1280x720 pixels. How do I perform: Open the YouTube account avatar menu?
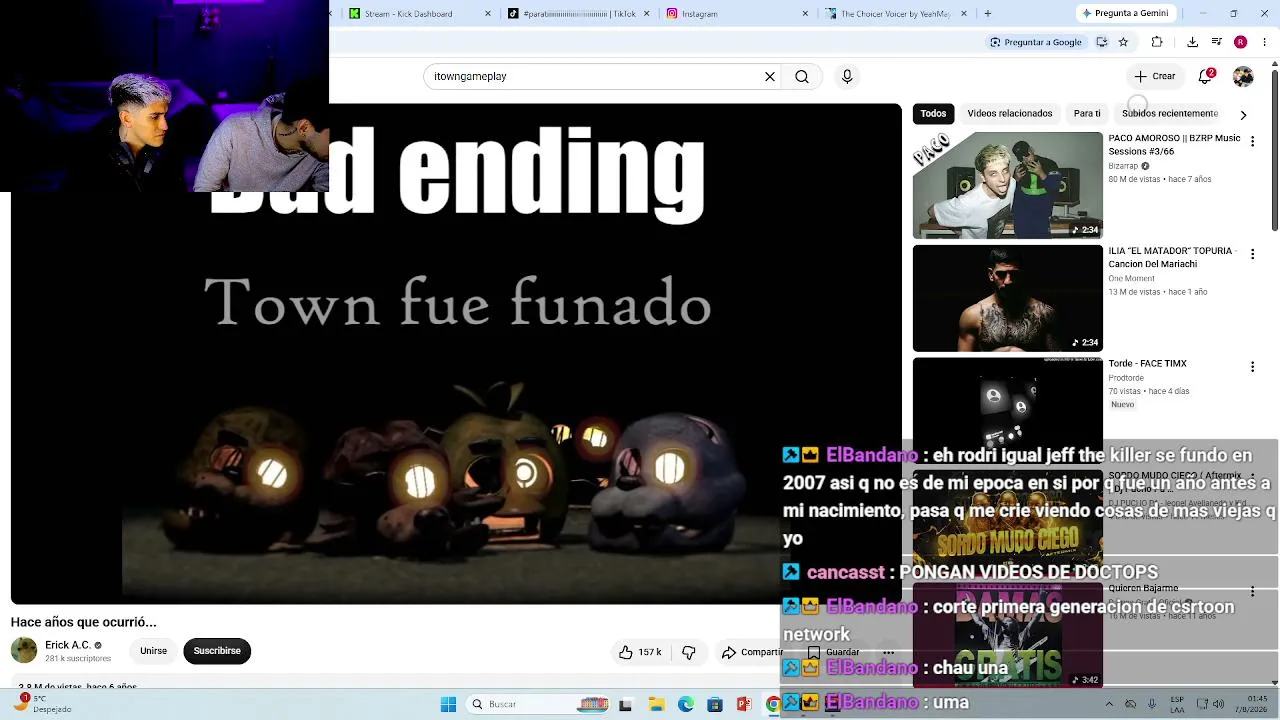point(1243,76)
